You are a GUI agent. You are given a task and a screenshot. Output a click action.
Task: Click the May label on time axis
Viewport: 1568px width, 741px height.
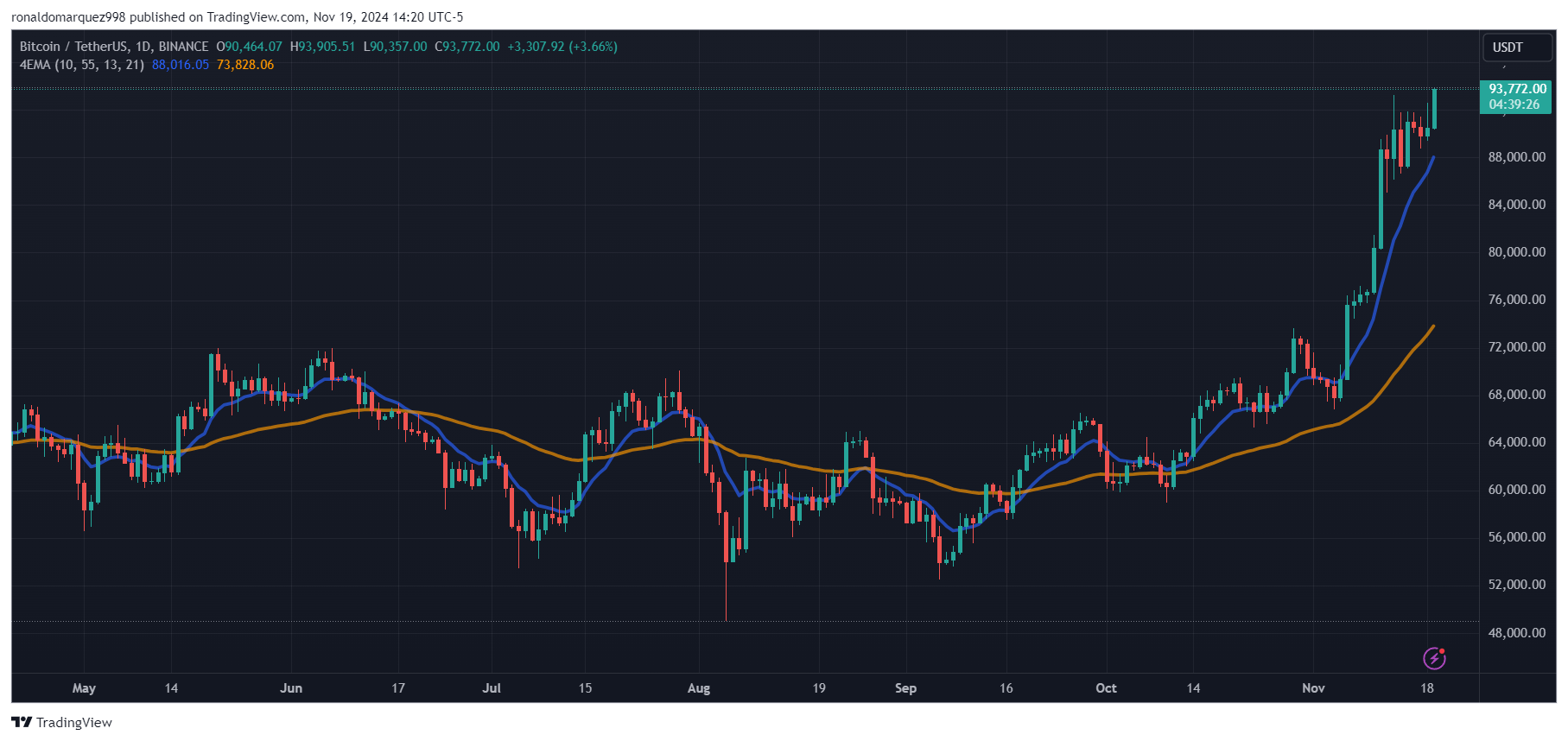click(84, 688)
